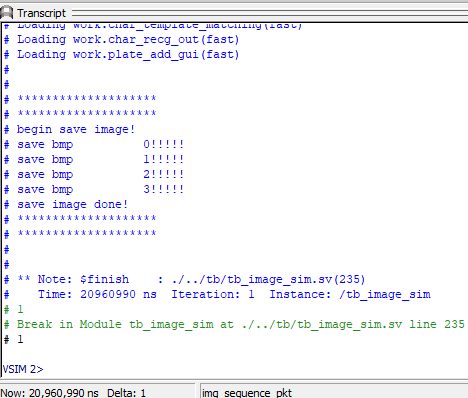Click the green '# 1' output line
Screen dimensions: 468x398
[14, 309]
